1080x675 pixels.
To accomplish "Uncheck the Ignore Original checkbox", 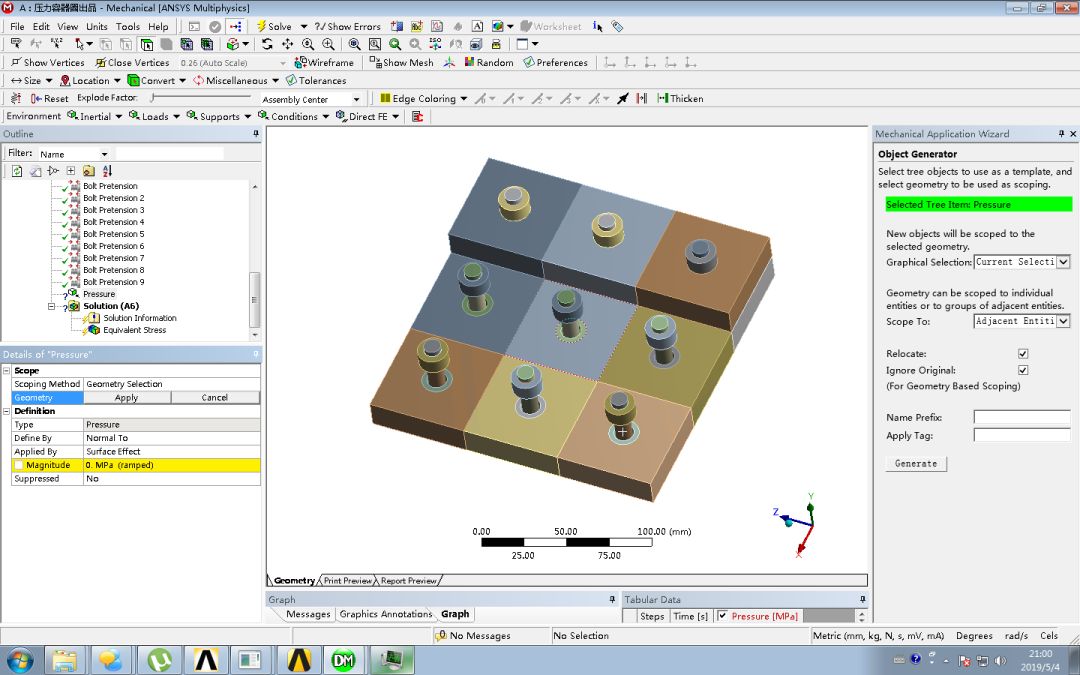I will [1022, 369].
